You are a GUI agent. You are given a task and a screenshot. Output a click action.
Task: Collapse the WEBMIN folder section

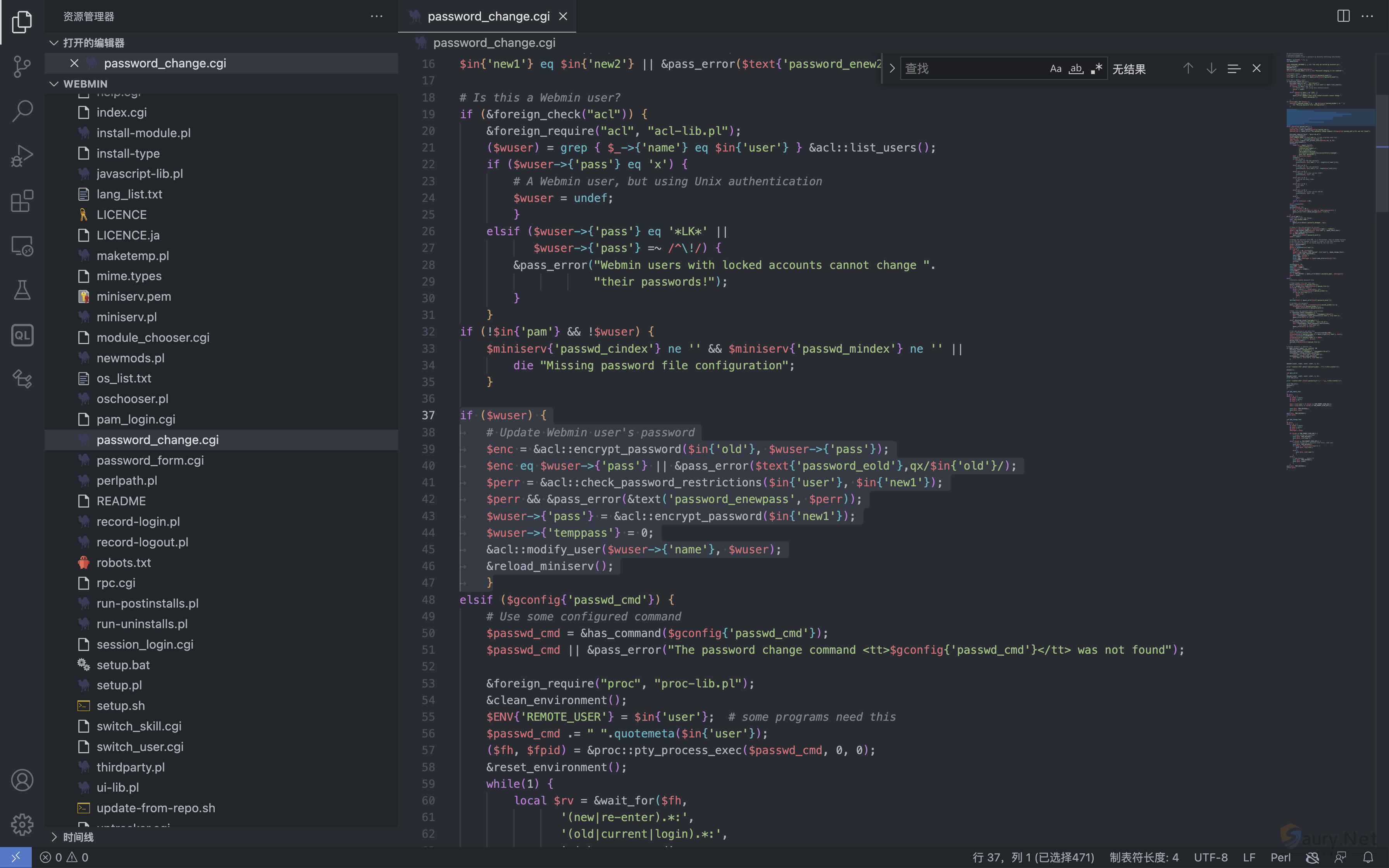click(x=54, y=84)
